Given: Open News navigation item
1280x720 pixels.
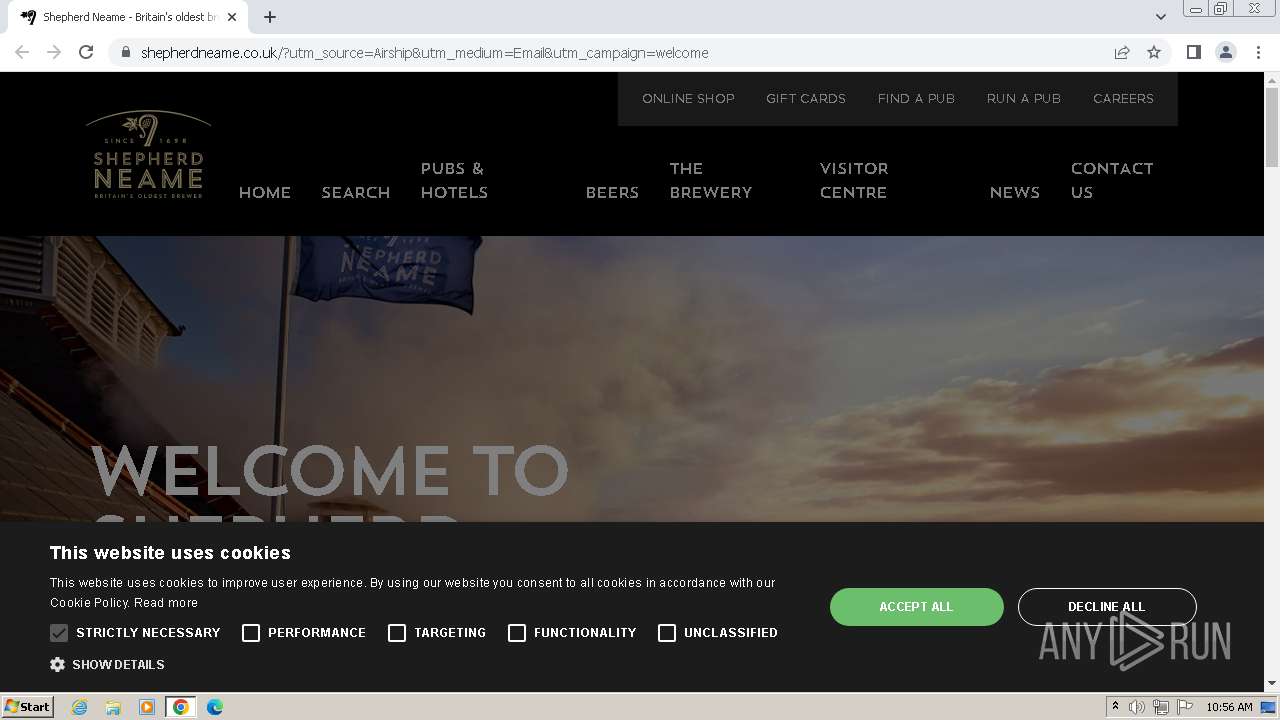Looking at the screenshot, I should (x=1014, y=192).
